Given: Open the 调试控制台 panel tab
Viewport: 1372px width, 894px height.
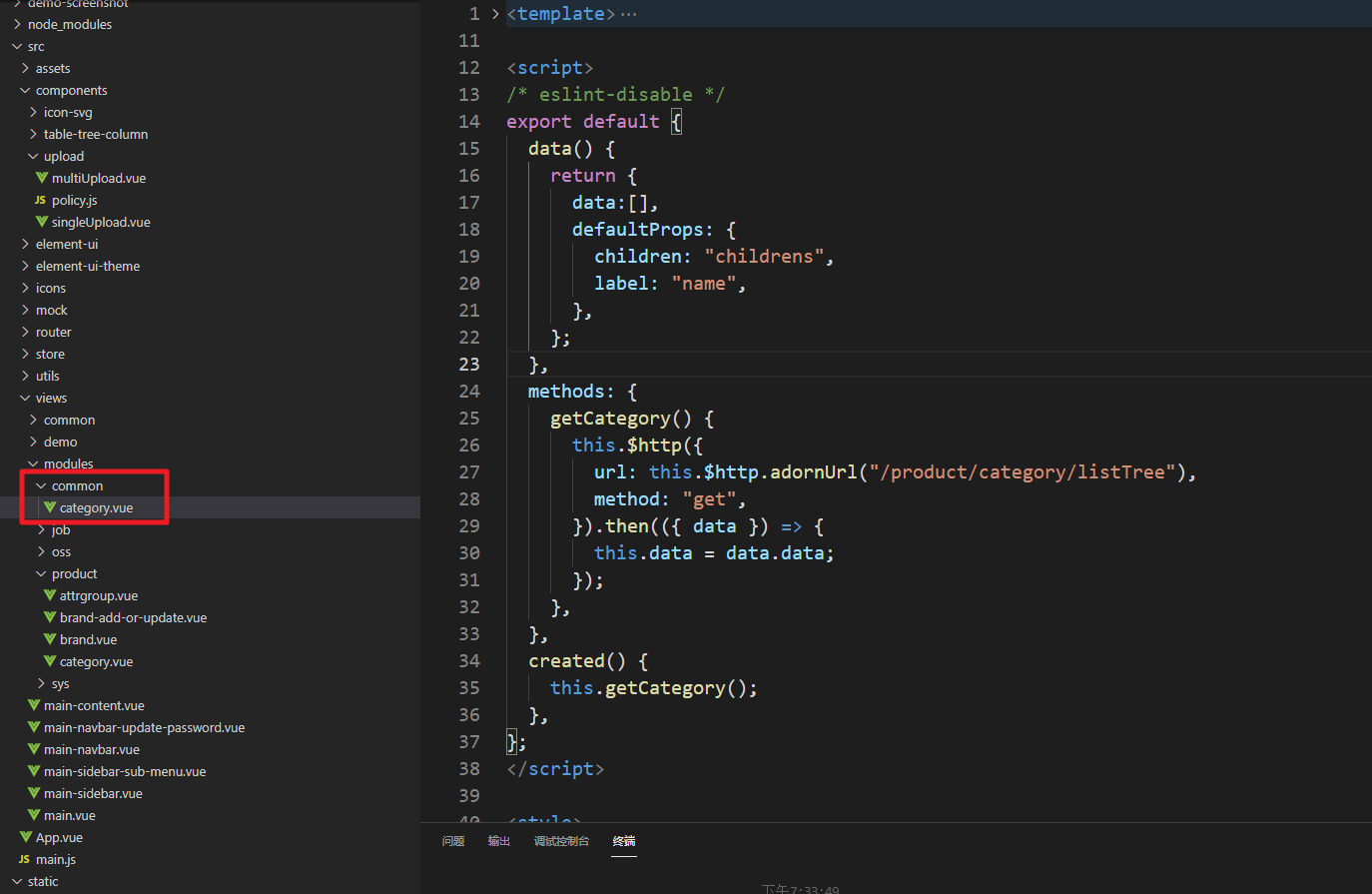Looking at the screenshot, I should (561, 841).
